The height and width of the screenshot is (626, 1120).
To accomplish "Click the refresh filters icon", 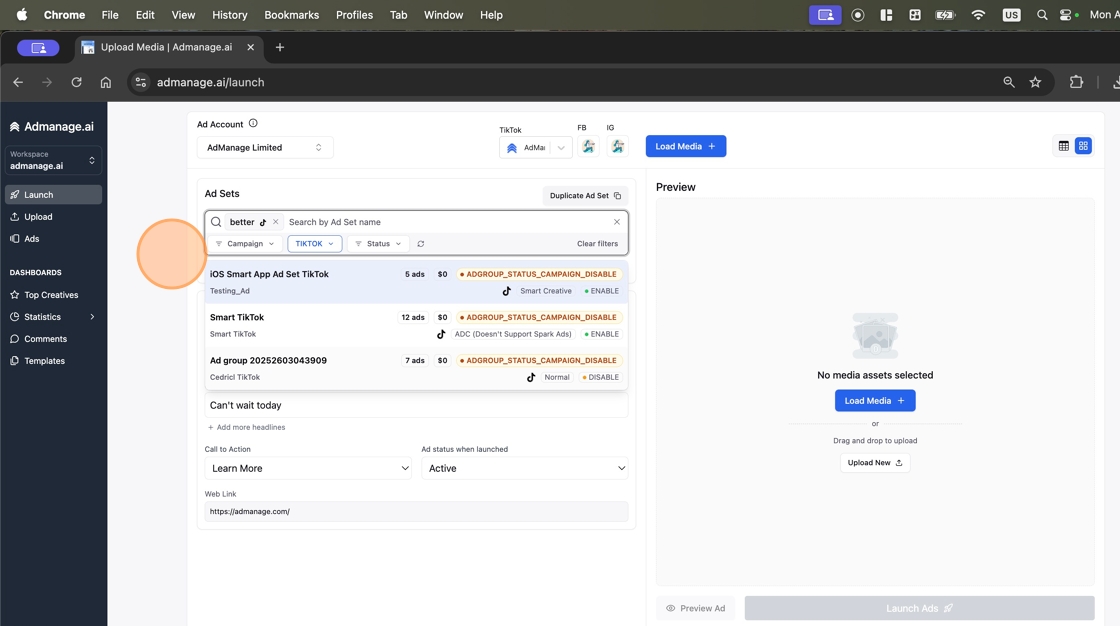I will tap(421, 244).
